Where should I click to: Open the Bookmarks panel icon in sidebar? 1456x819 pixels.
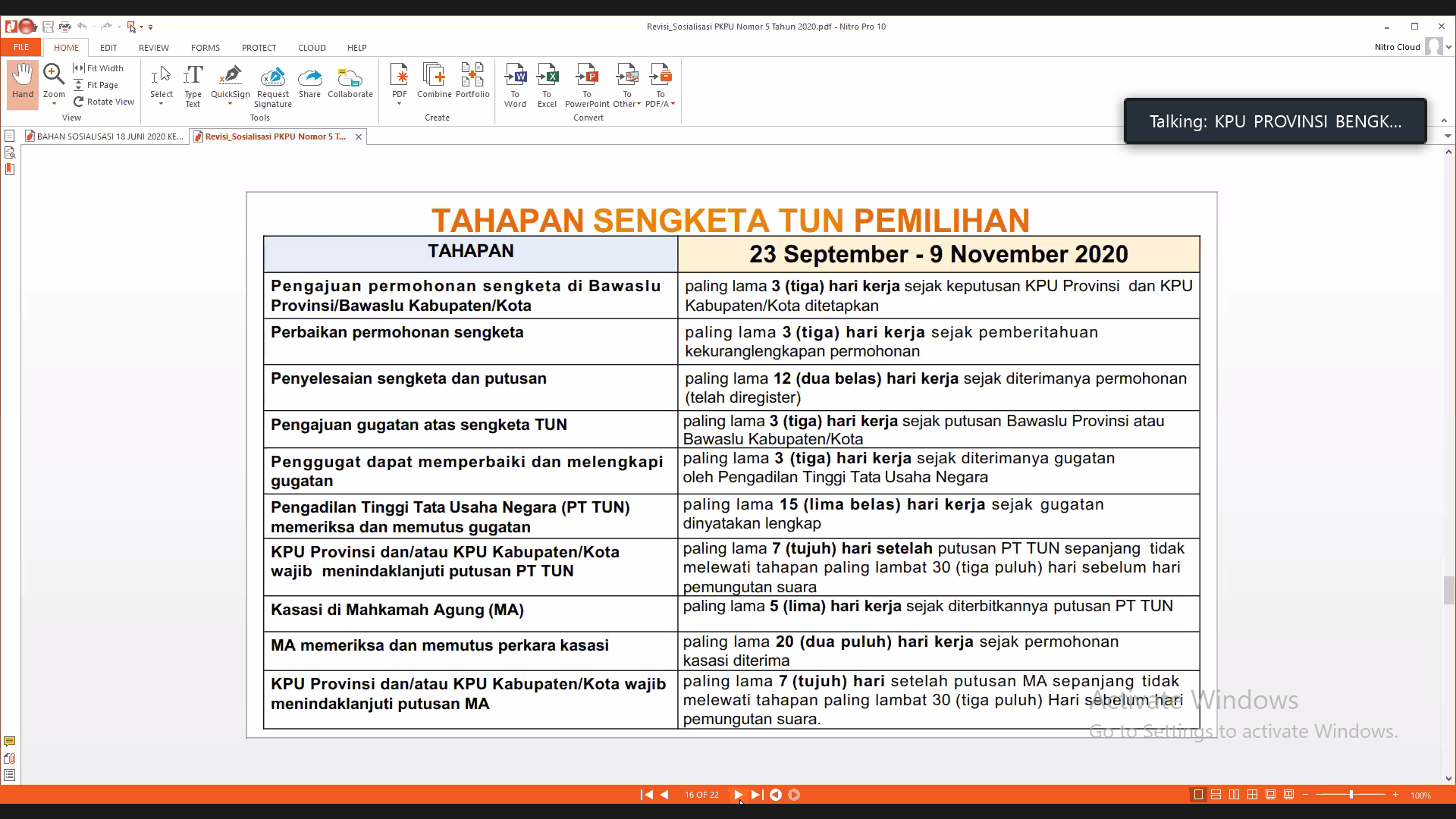click(10, 168)
